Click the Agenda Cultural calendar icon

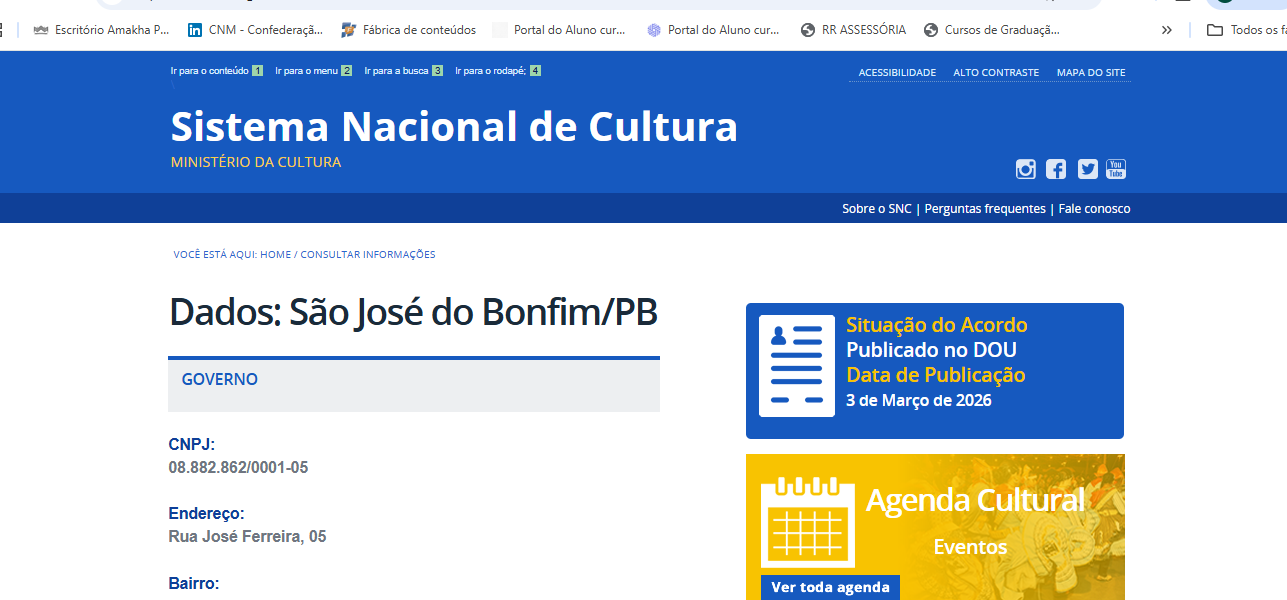point(806,524)
